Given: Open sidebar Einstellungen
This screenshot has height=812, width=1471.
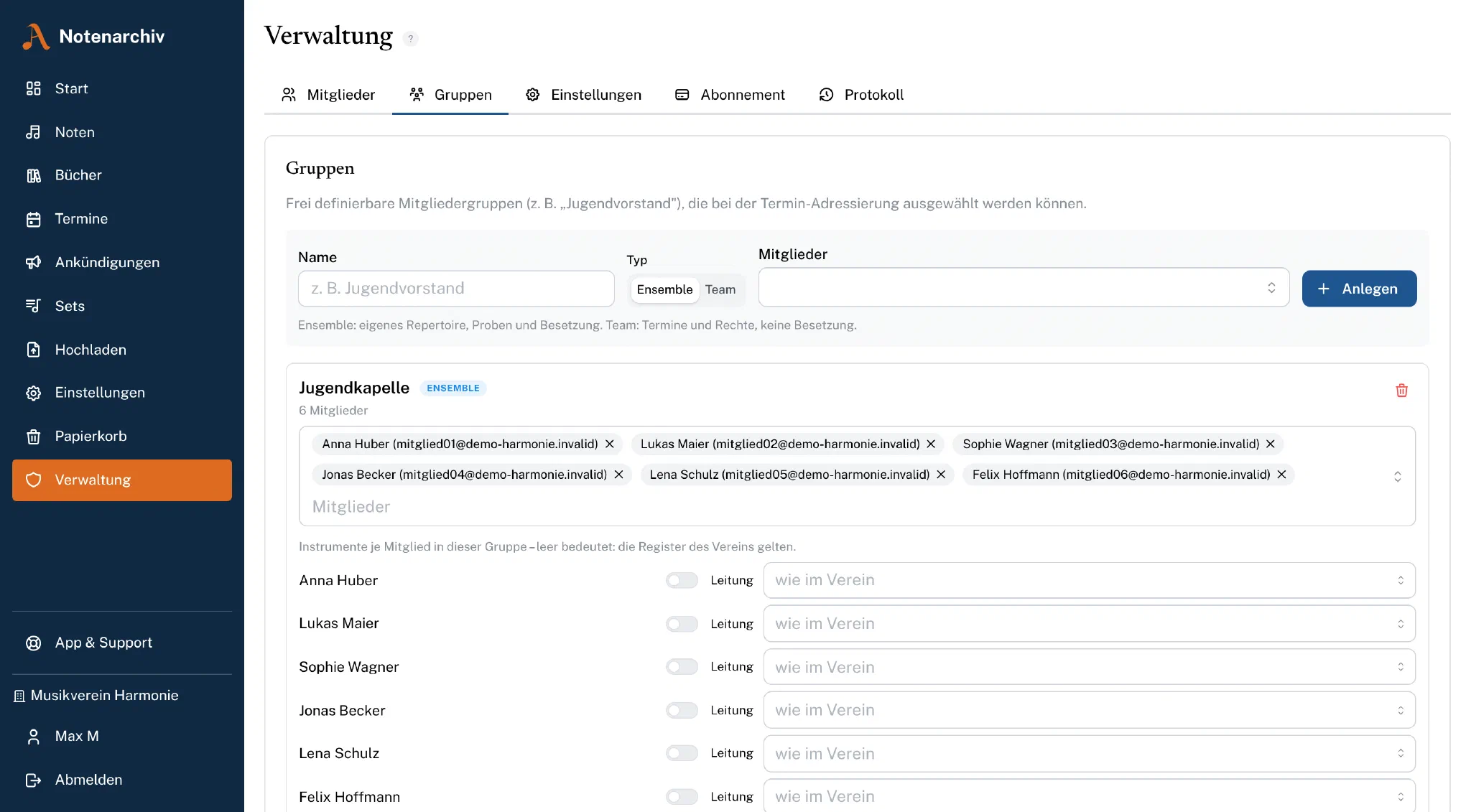Looking at the screenshot, I should pyautogui.click(x=122, y=393).
